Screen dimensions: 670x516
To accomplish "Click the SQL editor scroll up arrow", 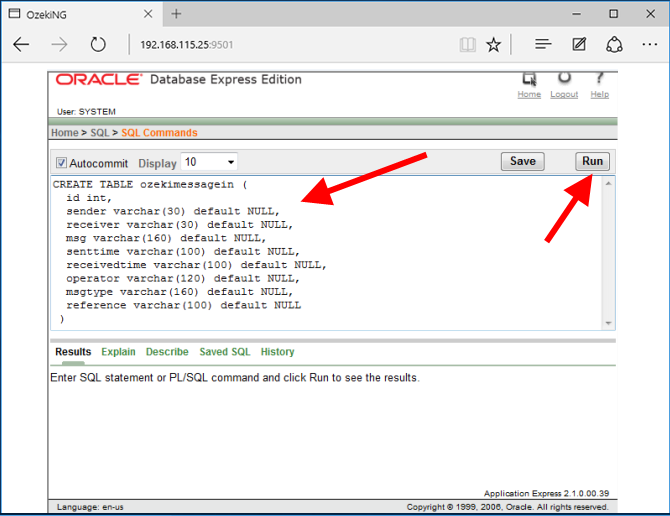I will coord(608,184).
